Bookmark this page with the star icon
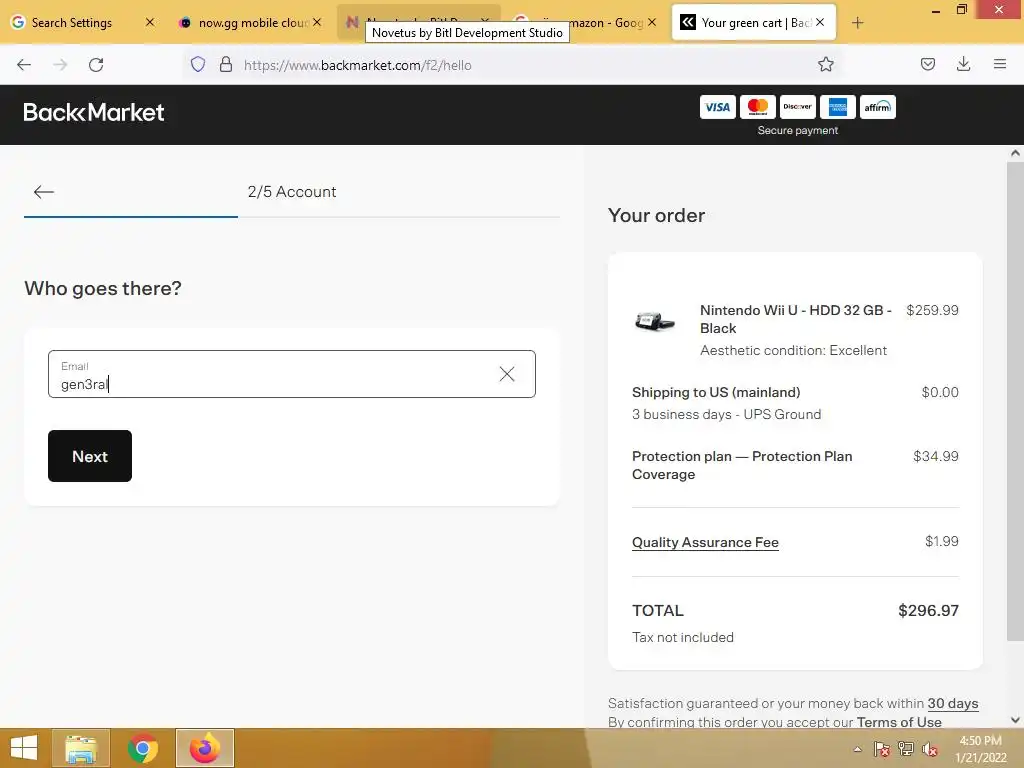This screenshot has width=1024, height=768. [825, 65]
